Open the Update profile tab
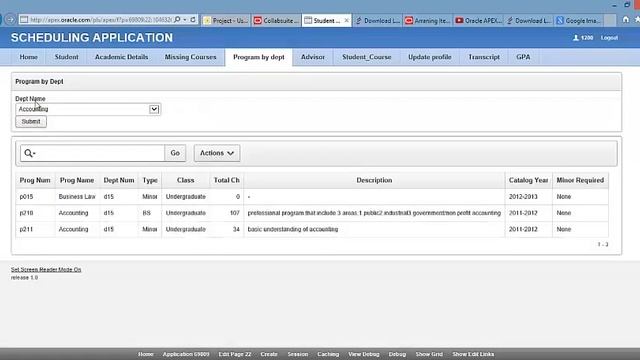This screenshot has height=360, width=640. (x=430, y=57)
